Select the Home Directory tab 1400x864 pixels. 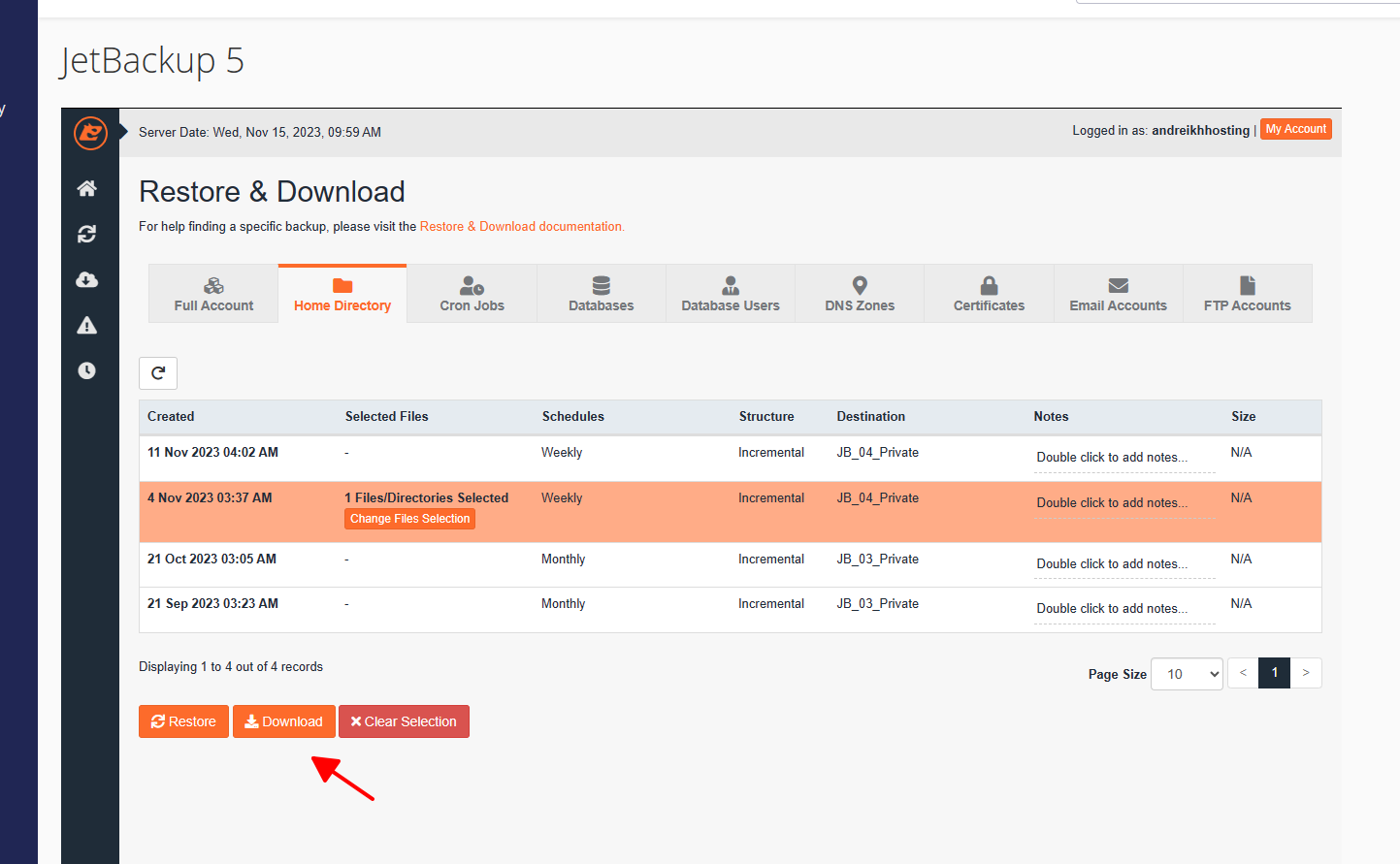click(342, 293)
